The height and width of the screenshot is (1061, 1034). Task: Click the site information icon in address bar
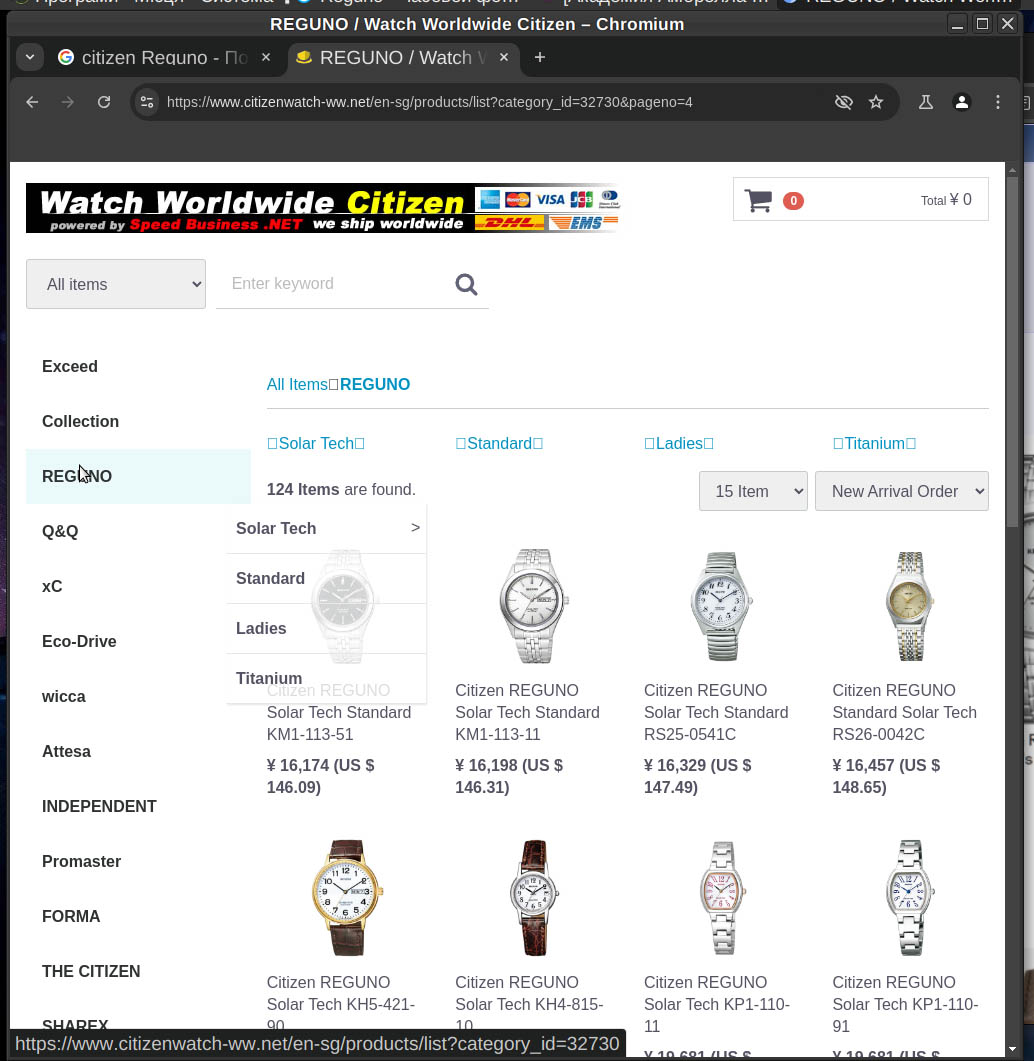147,102
